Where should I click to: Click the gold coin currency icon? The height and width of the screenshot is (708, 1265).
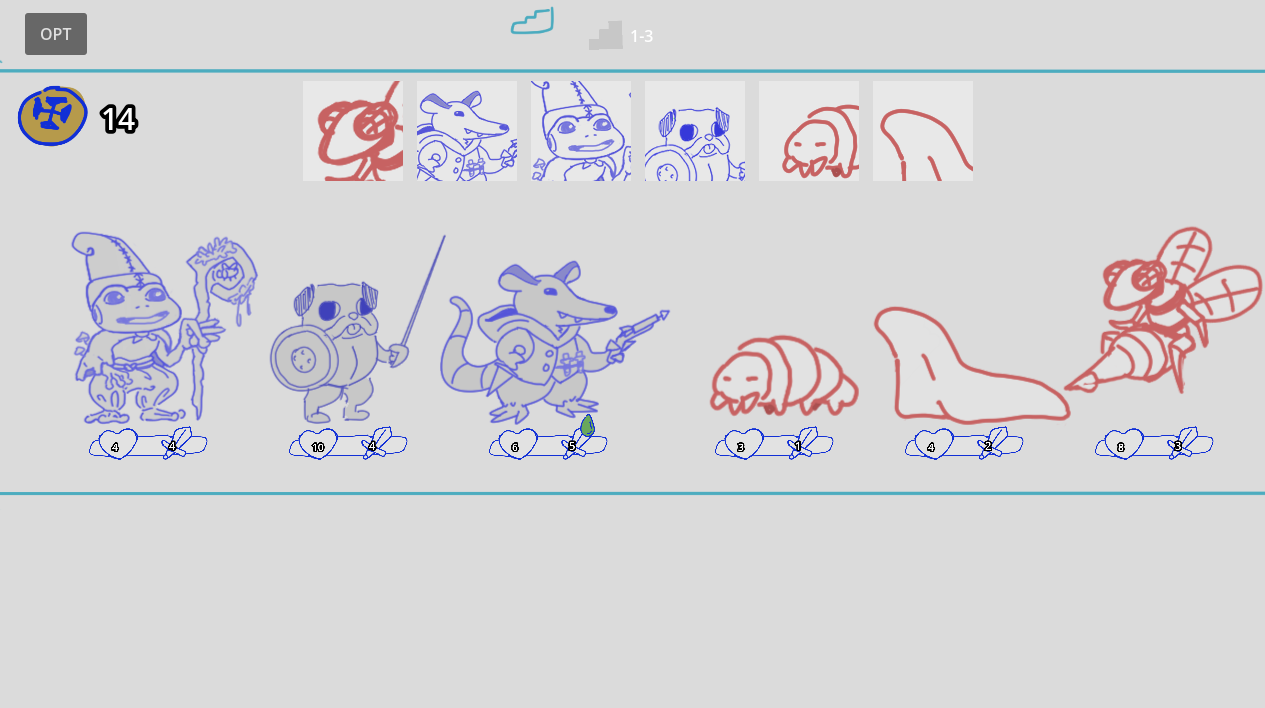53,116
